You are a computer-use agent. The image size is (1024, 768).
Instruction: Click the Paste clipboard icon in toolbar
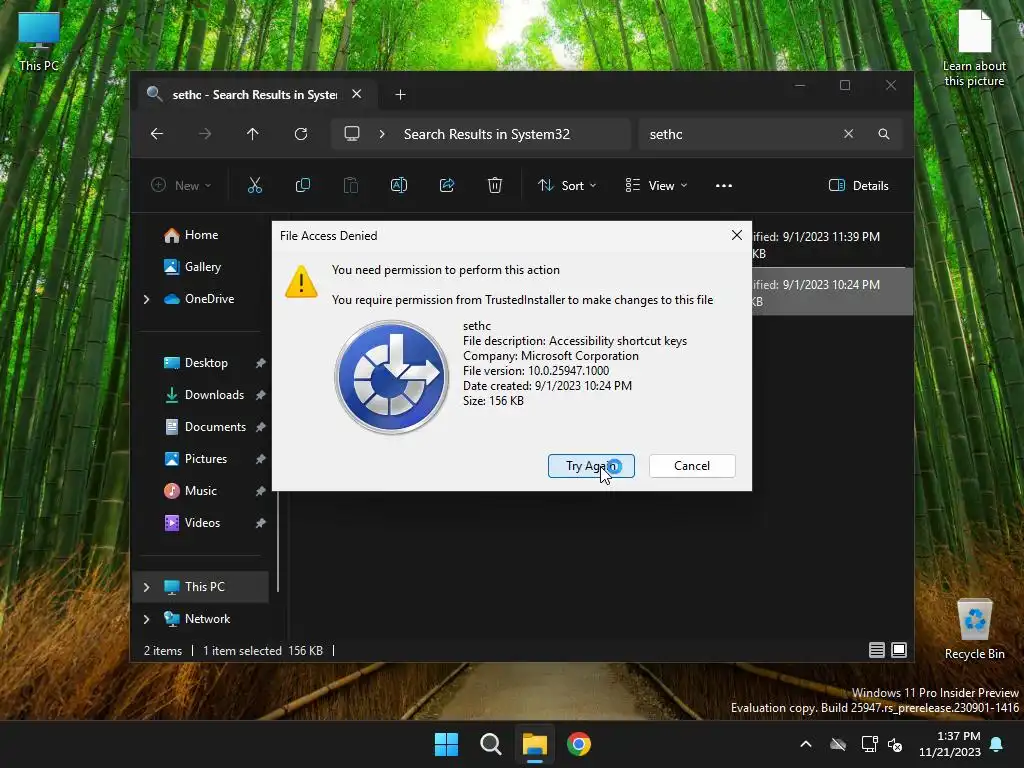point(351,185)
